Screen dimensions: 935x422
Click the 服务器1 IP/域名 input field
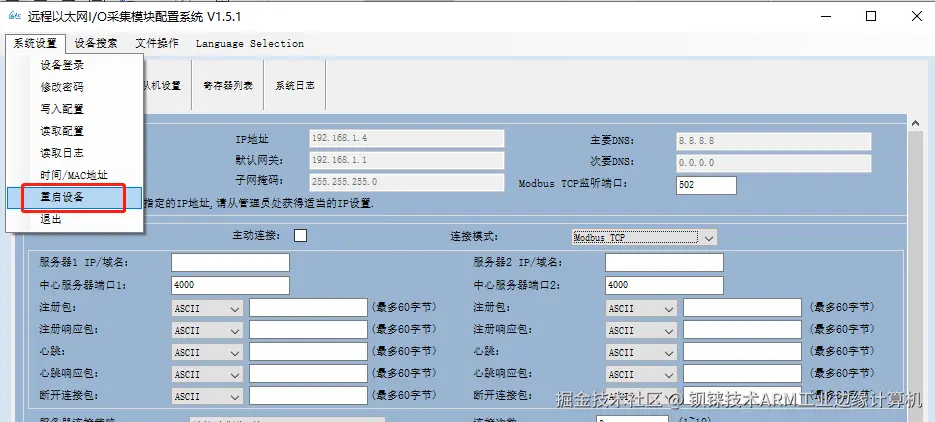pos(230,263)
